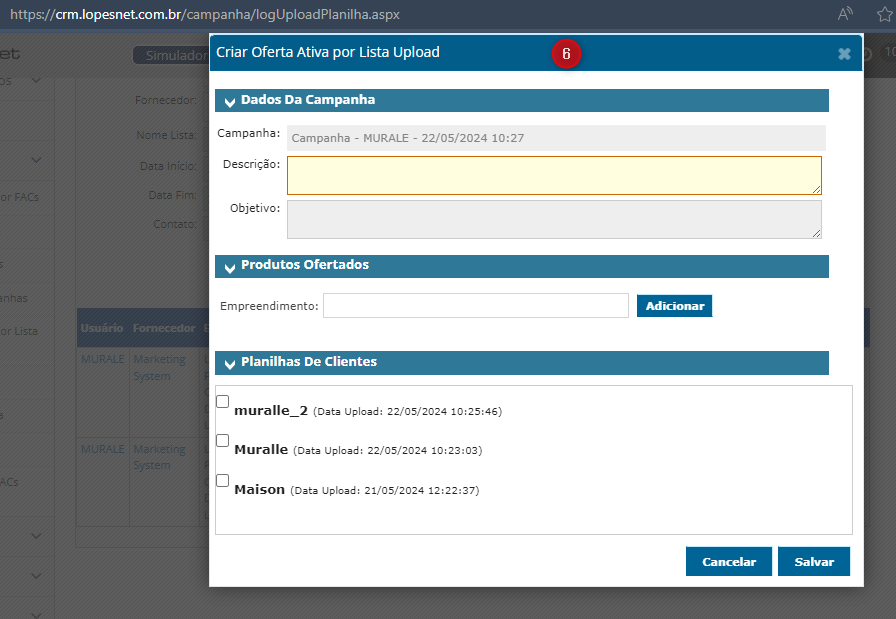This screenshot has width=896, height=619.
Task: Toggle the Planilhas De Clientes section chevron
Action: (230, 363)
